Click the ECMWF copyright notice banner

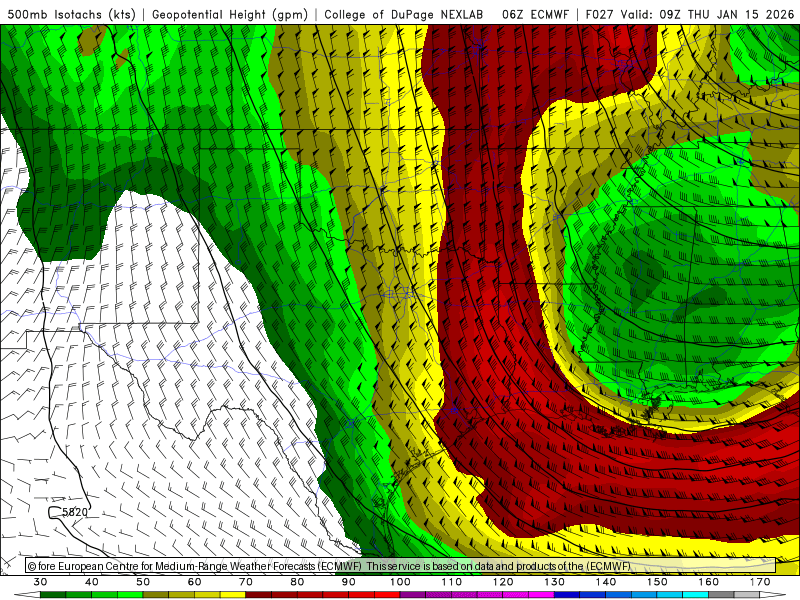(401, 566)
